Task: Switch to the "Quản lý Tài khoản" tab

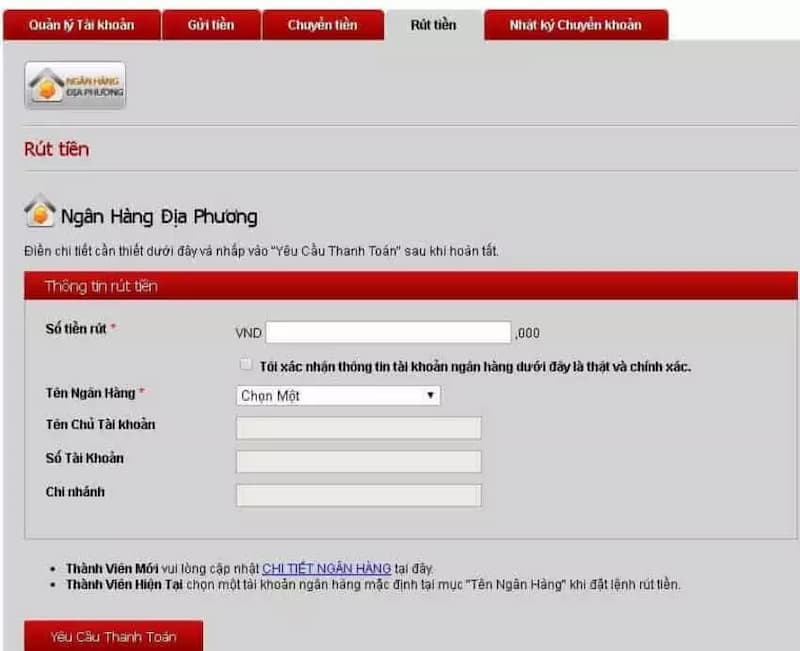Action: 81,25
